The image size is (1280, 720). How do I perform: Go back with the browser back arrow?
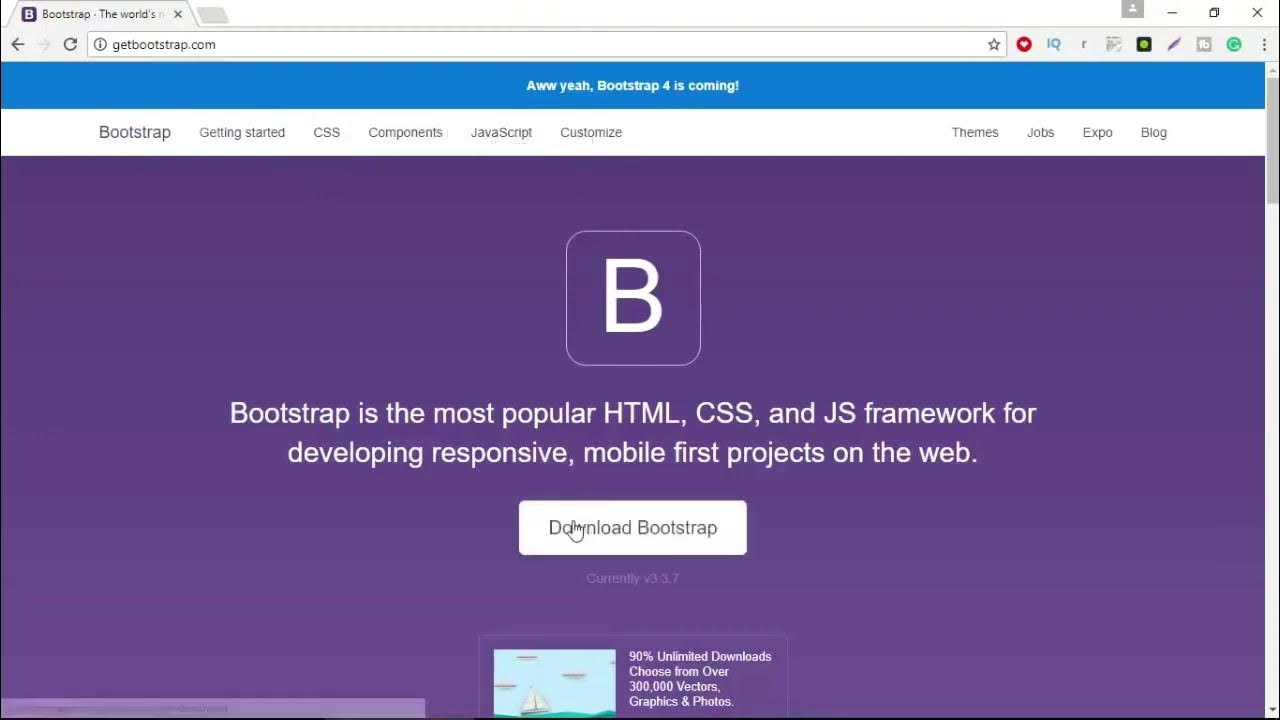coord(18,44)
